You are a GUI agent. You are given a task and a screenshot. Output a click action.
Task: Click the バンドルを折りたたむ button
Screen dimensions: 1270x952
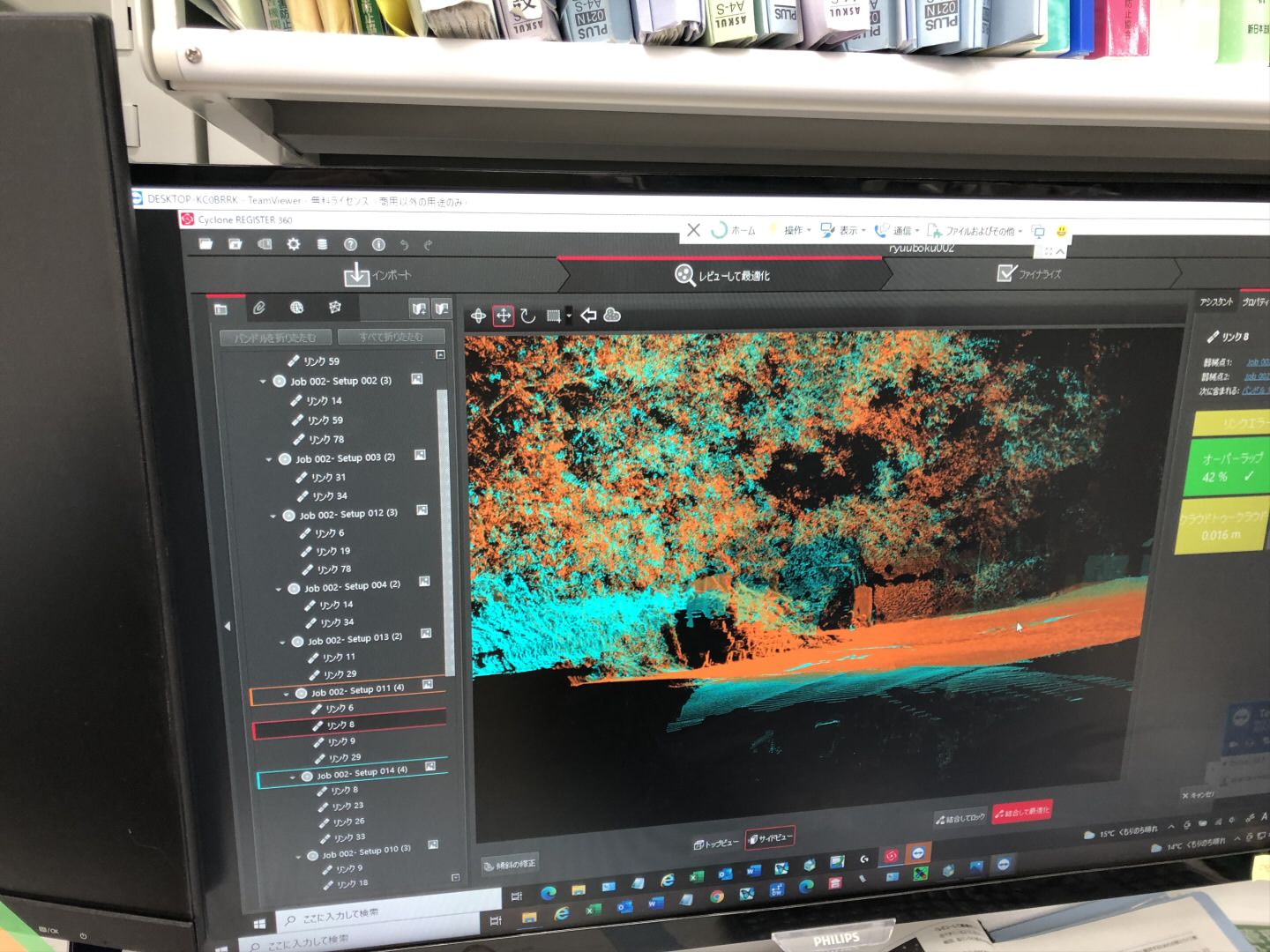coord(275,338)
